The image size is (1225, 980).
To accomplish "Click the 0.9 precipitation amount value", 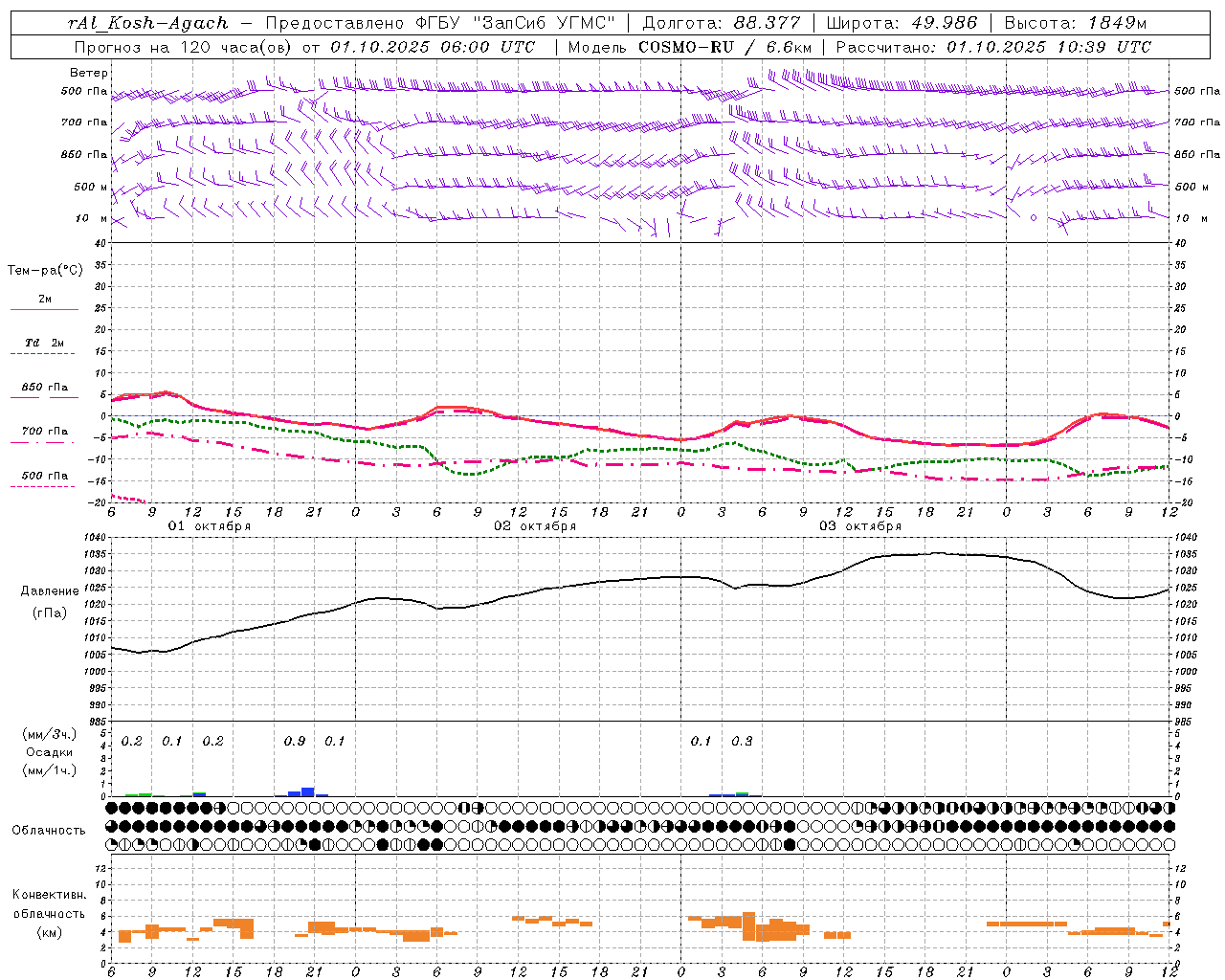I will 295,742.
